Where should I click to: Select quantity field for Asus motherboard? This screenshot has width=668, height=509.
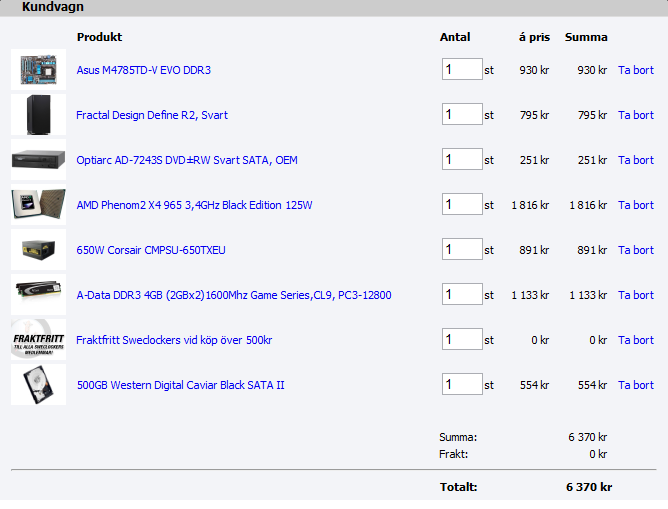pos(462,70)
